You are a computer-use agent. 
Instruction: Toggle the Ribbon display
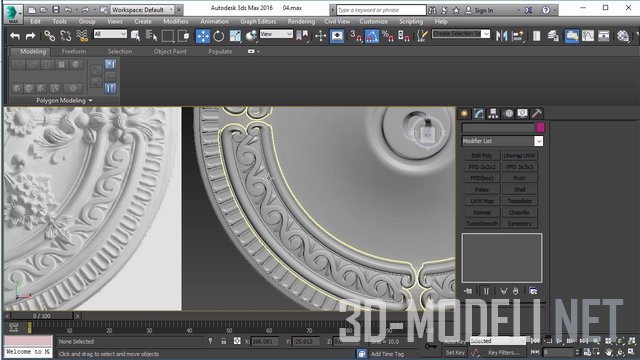tap(572, 36)
